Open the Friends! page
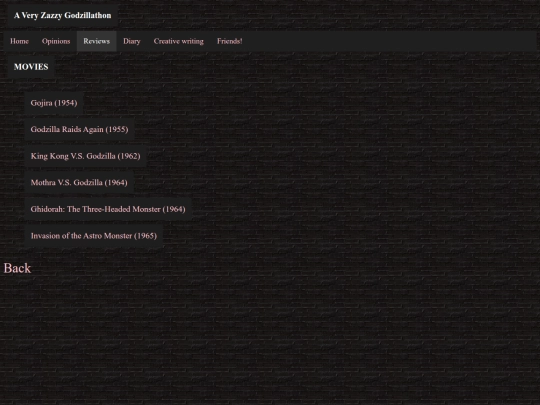 (x=229, y=41)
